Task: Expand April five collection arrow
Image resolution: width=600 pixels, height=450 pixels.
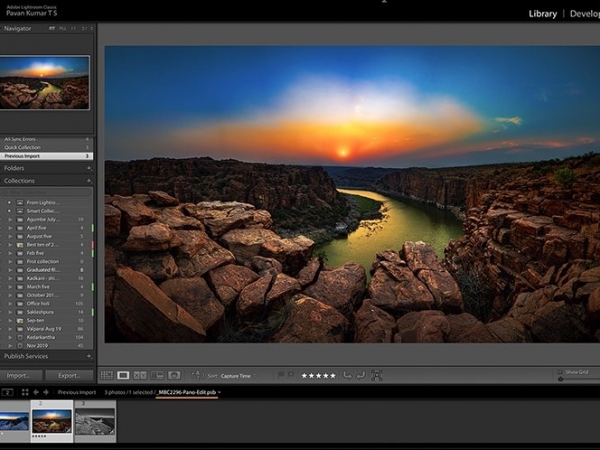Action: (x=10, y=228)
